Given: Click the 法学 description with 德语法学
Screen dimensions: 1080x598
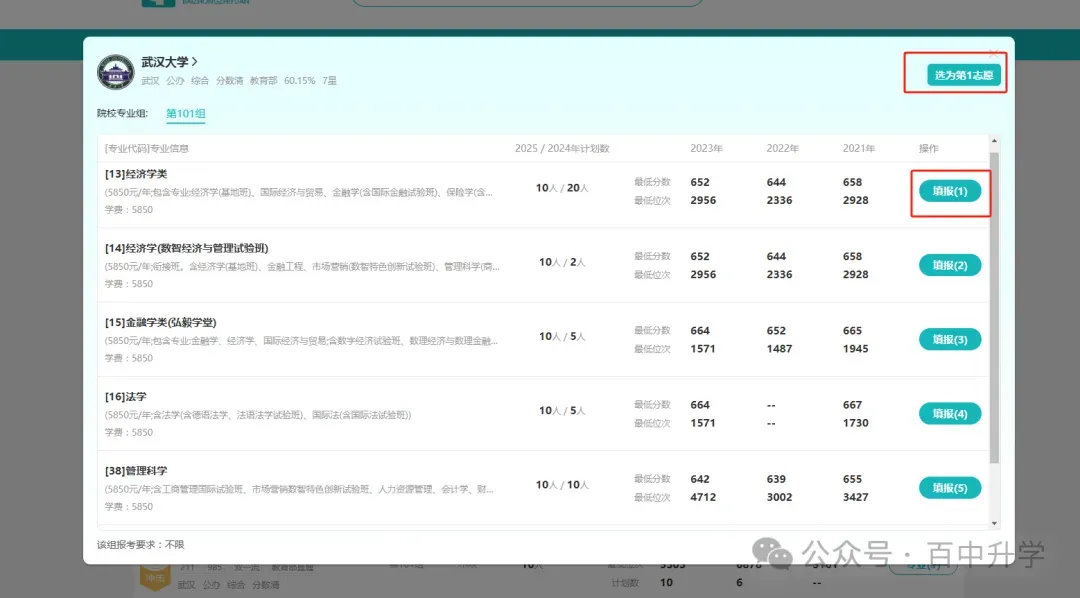Looking at the screenshot, I should pos(258,415).
